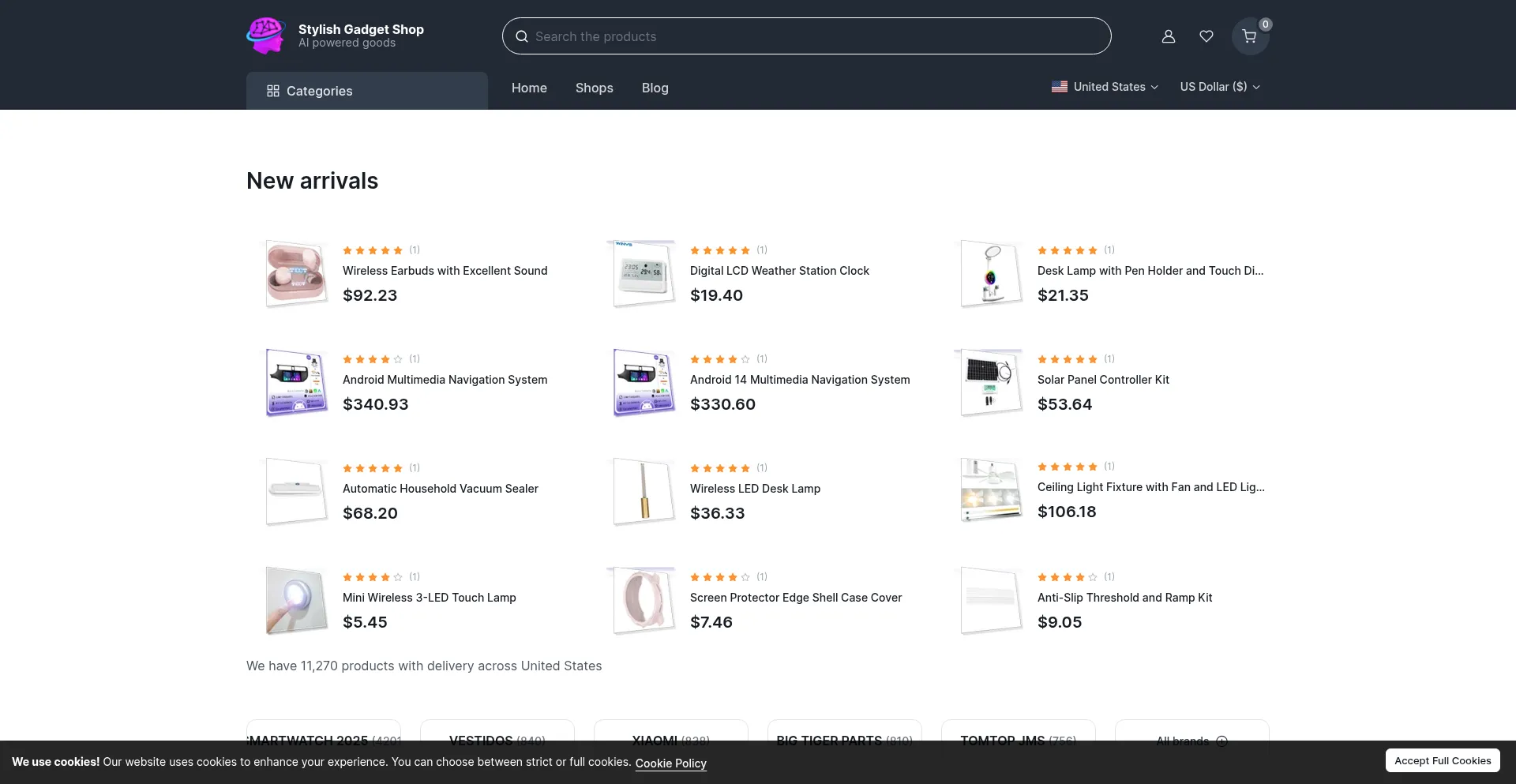Open the shopping cart icon
This screenshot has width=1516, height=784.
[x=1249, y=36]
